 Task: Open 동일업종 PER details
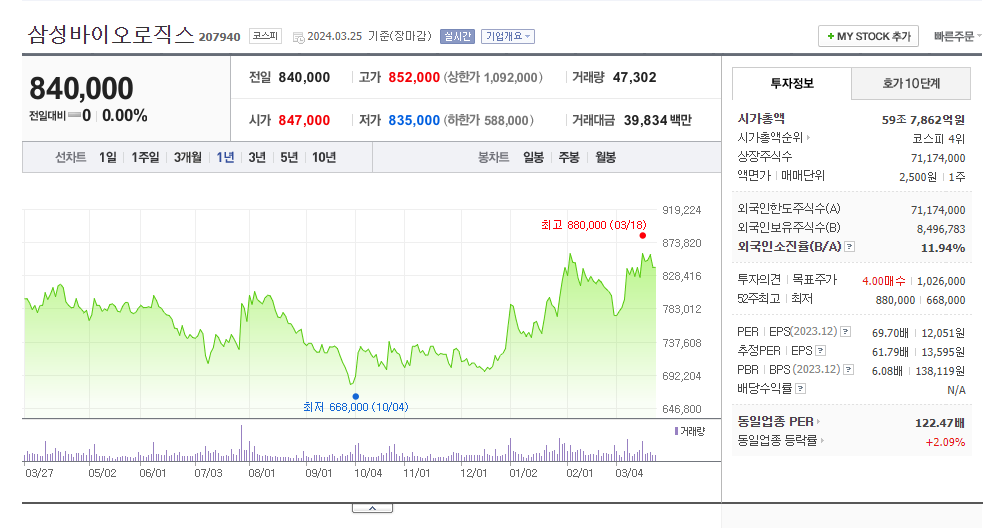click(778, 421)
